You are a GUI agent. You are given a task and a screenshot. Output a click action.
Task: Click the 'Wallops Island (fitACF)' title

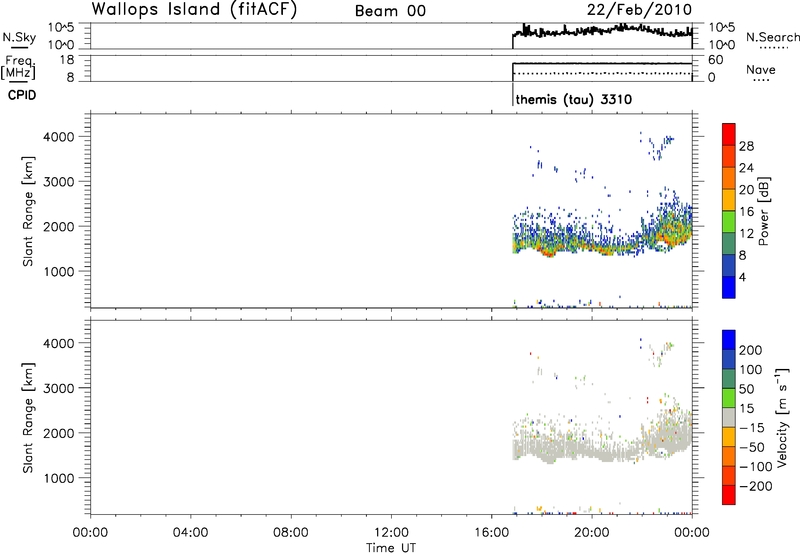point(194,10)
